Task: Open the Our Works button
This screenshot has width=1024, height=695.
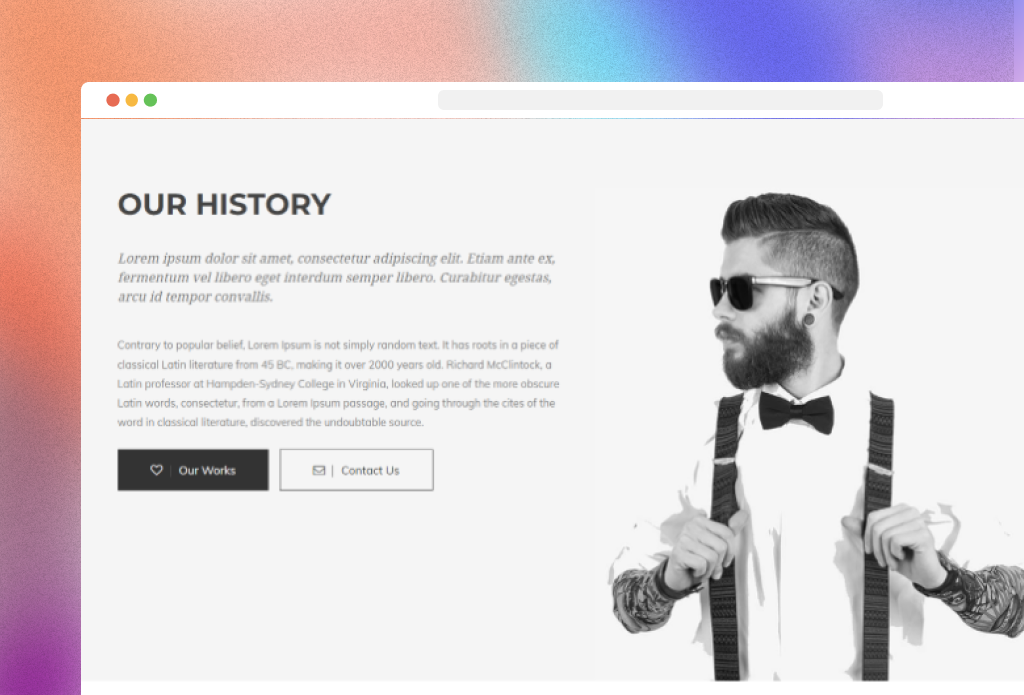Action: coord(193,470)
